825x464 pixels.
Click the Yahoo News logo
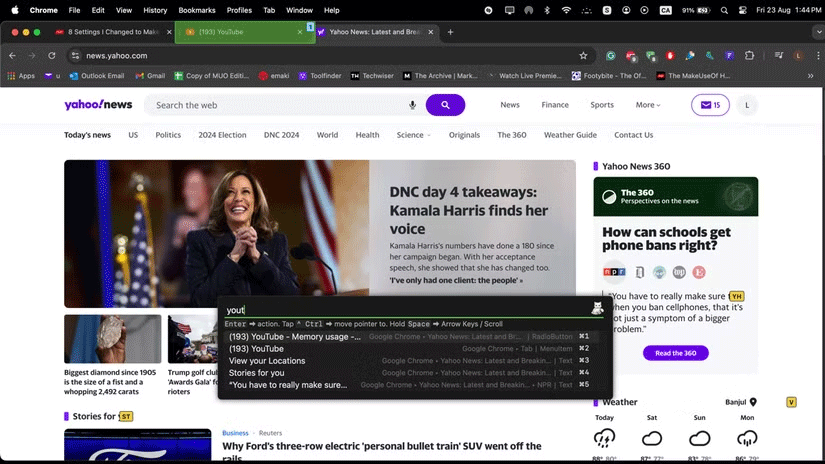point(98,105)
